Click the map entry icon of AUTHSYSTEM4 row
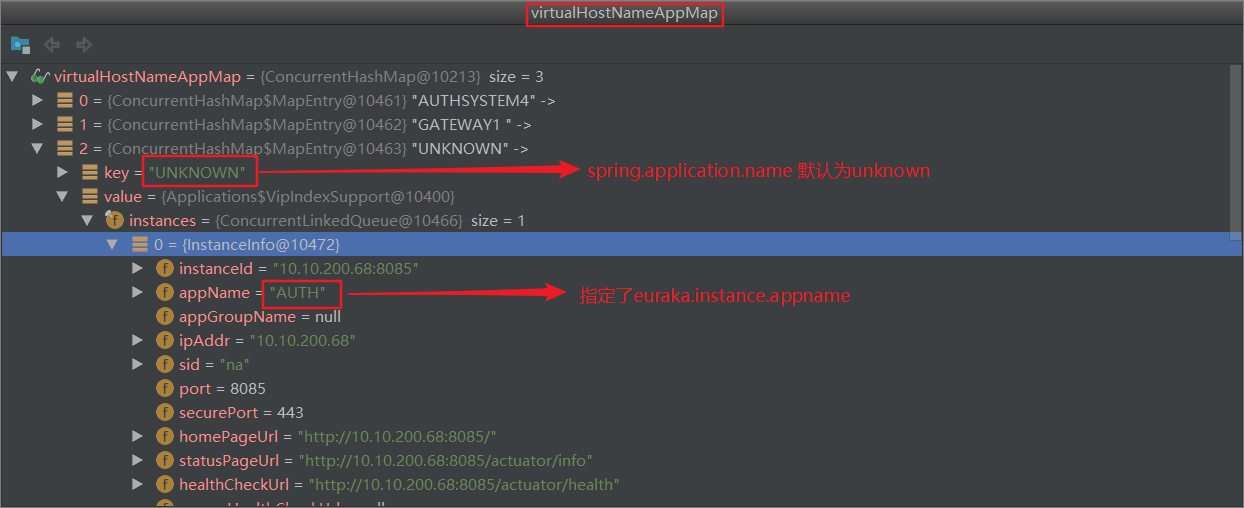The height and width of the screenshot is (508, 1244). pos(65,101)
